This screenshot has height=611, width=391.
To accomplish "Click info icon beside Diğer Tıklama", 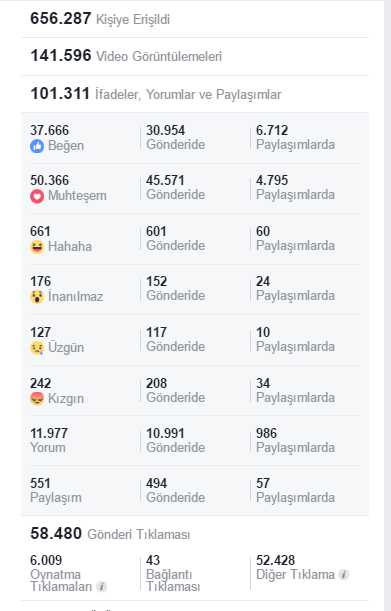I will (343, 574).
